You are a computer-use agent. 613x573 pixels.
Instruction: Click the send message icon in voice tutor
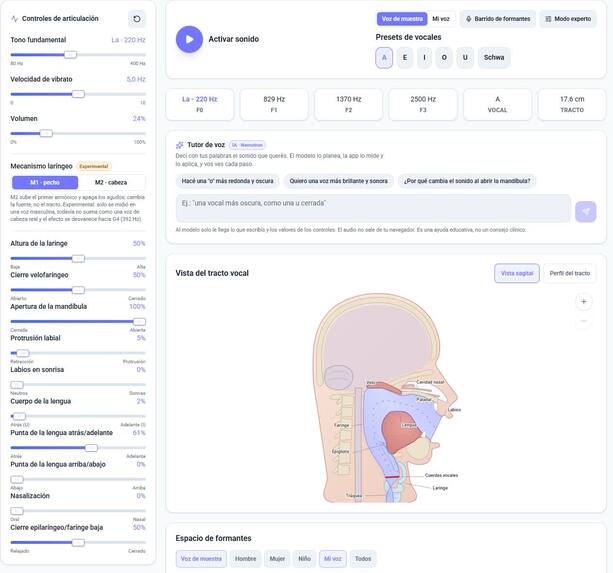(585, 211)
